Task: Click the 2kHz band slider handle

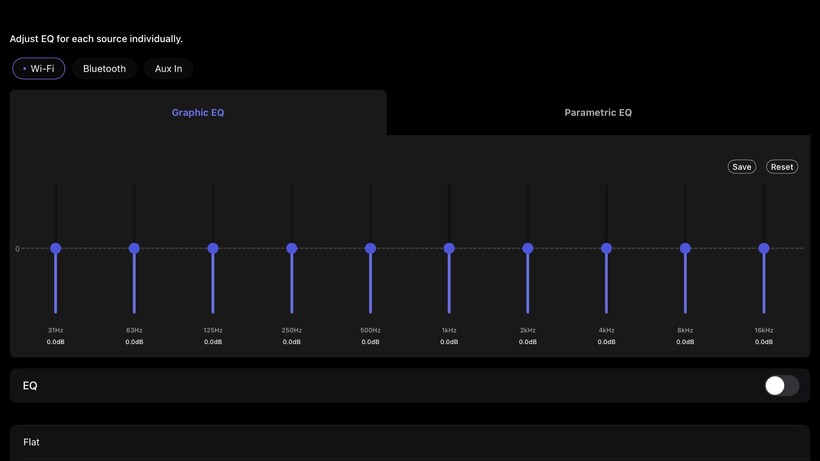Action: pyautogui.click(x=528, y=248)
